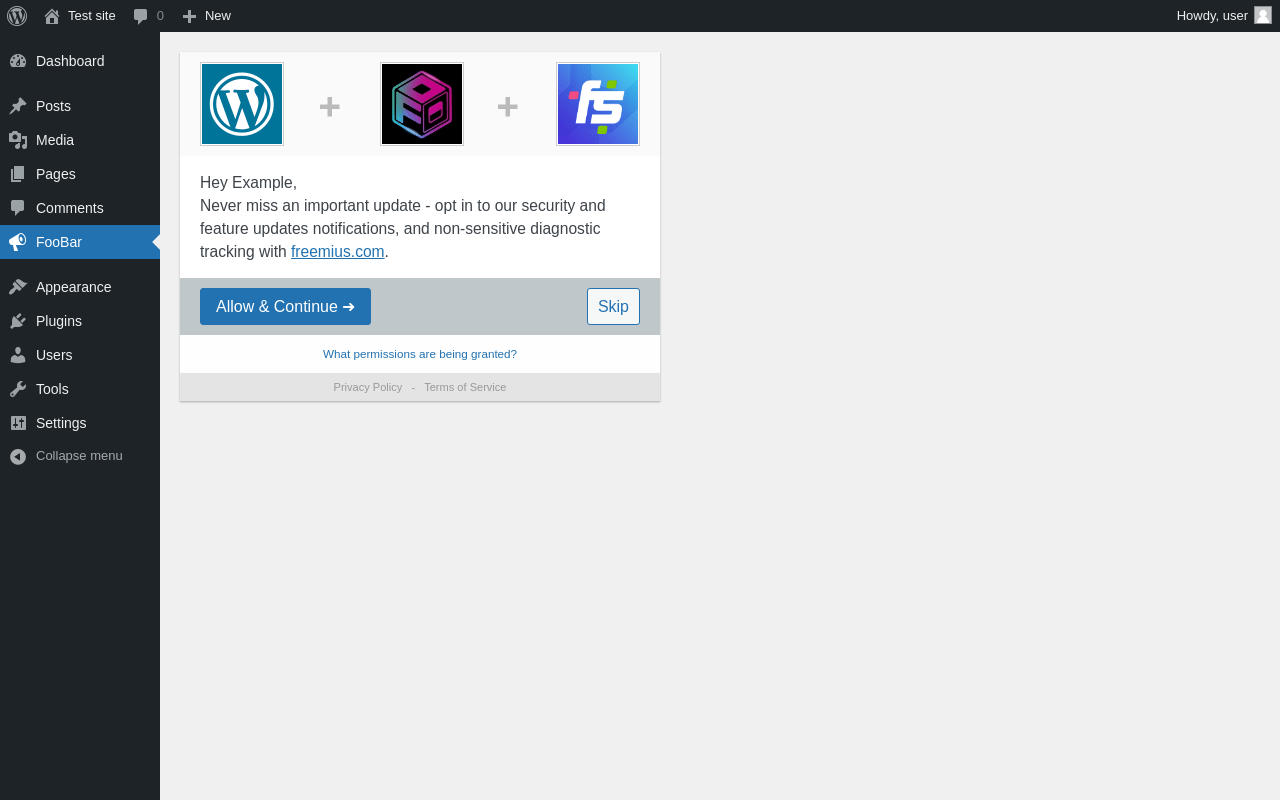Click the Freemius logo thumbnail
Screen dimensions: 1280x800
(598, 104)
